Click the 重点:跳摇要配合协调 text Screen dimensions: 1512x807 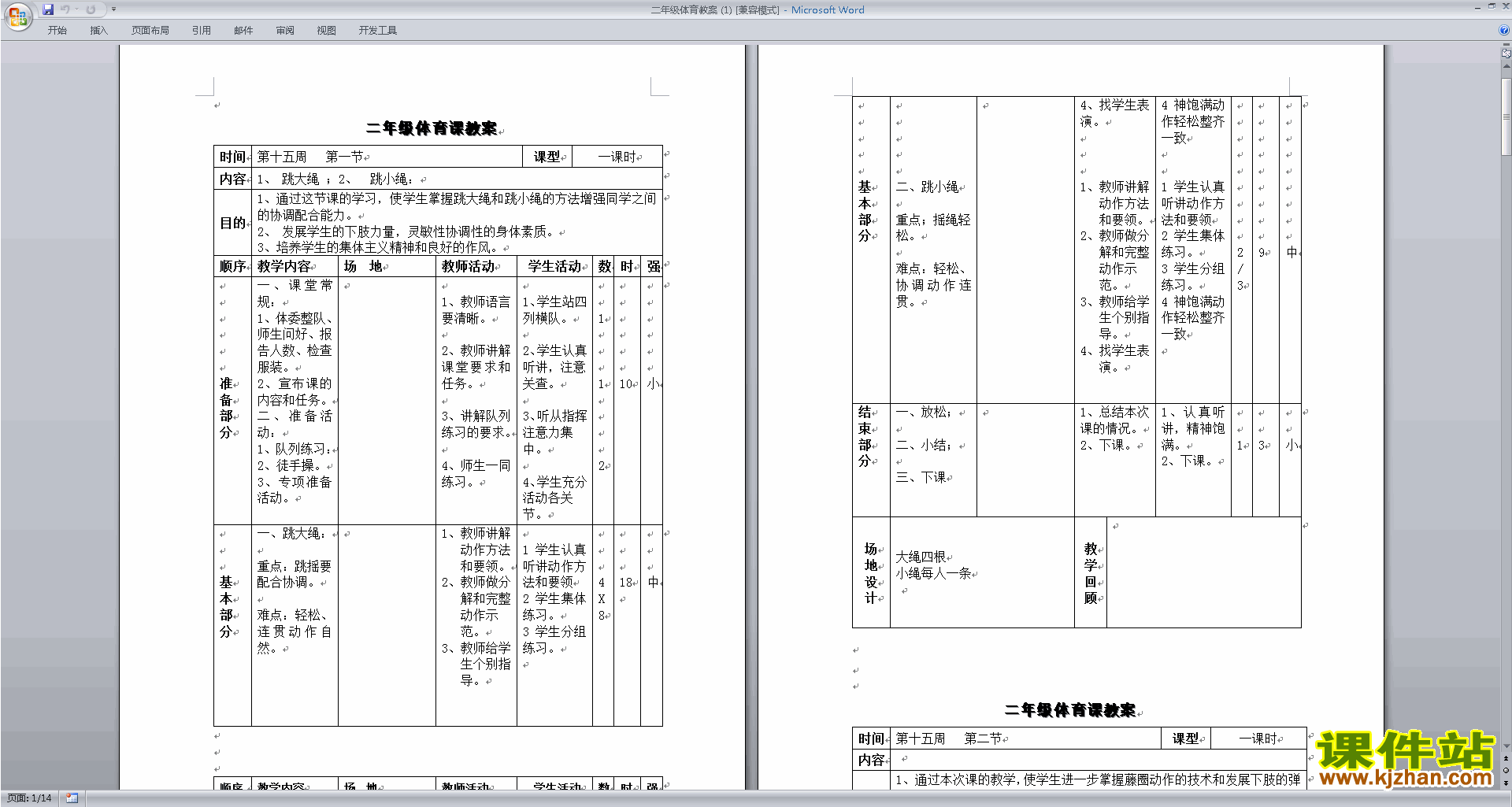coord(294,574)
